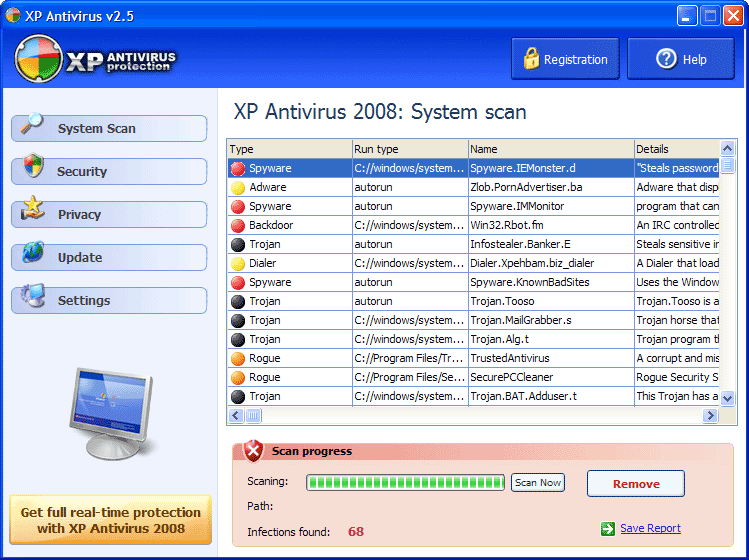Open the Security section
The height and width of the screenshot is (560, 749).
(x=109, y=172)
